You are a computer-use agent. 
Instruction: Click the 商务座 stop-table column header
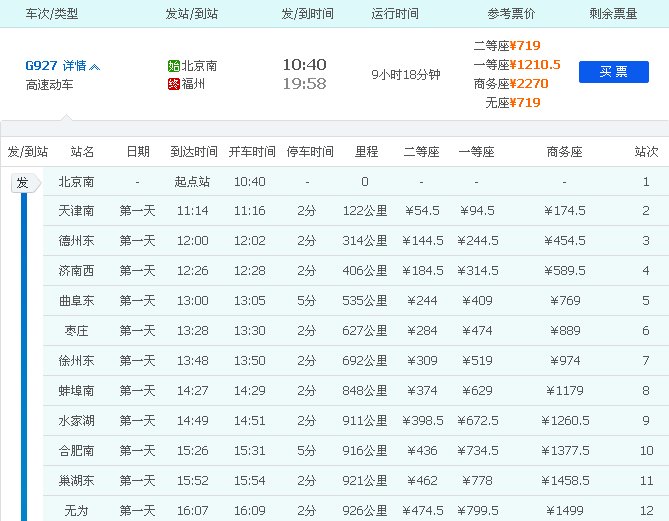(564, 151)
